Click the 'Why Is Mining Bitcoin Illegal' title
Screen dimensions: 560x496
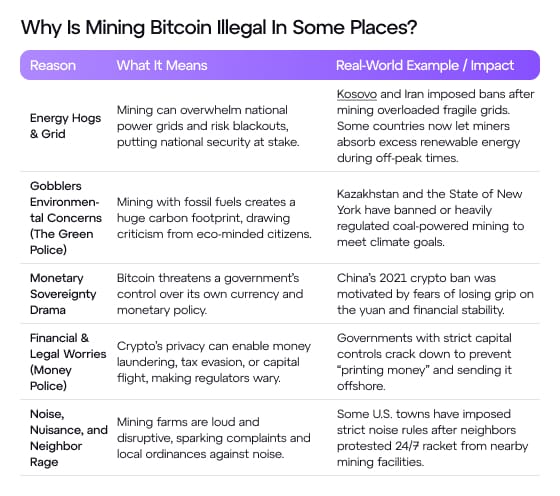click(219, 27)
